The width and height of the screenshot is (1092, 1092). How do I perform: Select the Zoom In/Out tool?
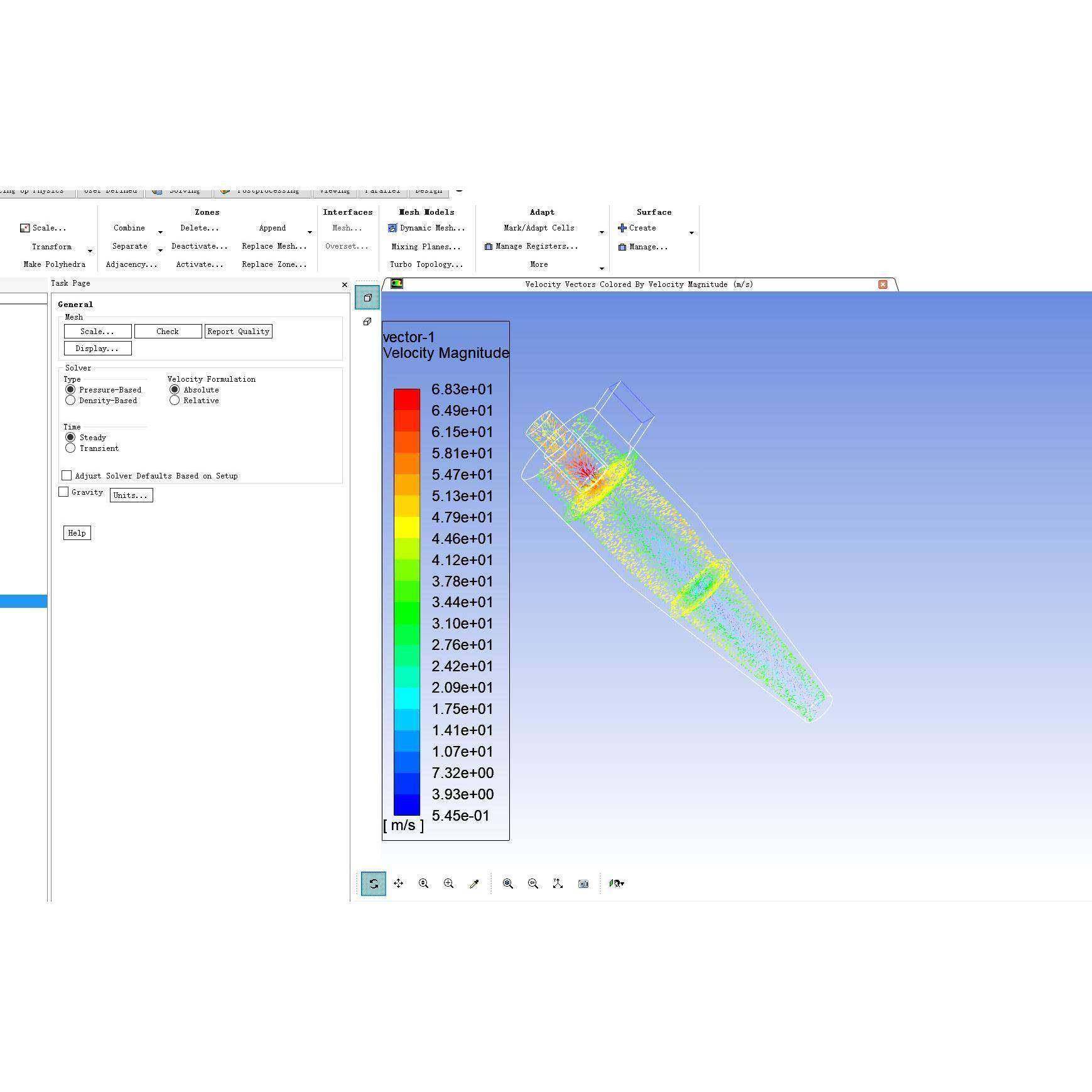[x=424, y=884]
